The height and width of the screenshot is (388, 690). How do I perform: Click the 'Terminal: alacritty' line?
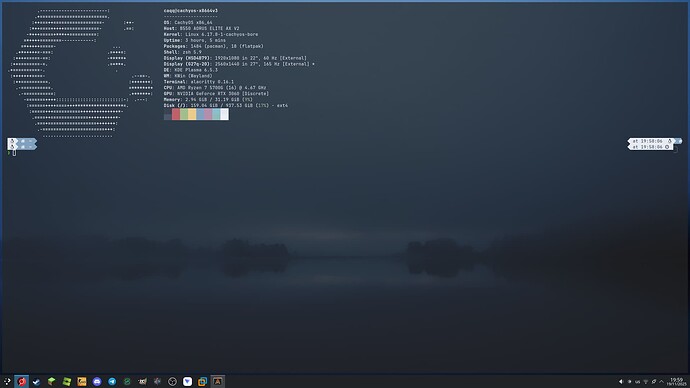(x=199, y=82)
